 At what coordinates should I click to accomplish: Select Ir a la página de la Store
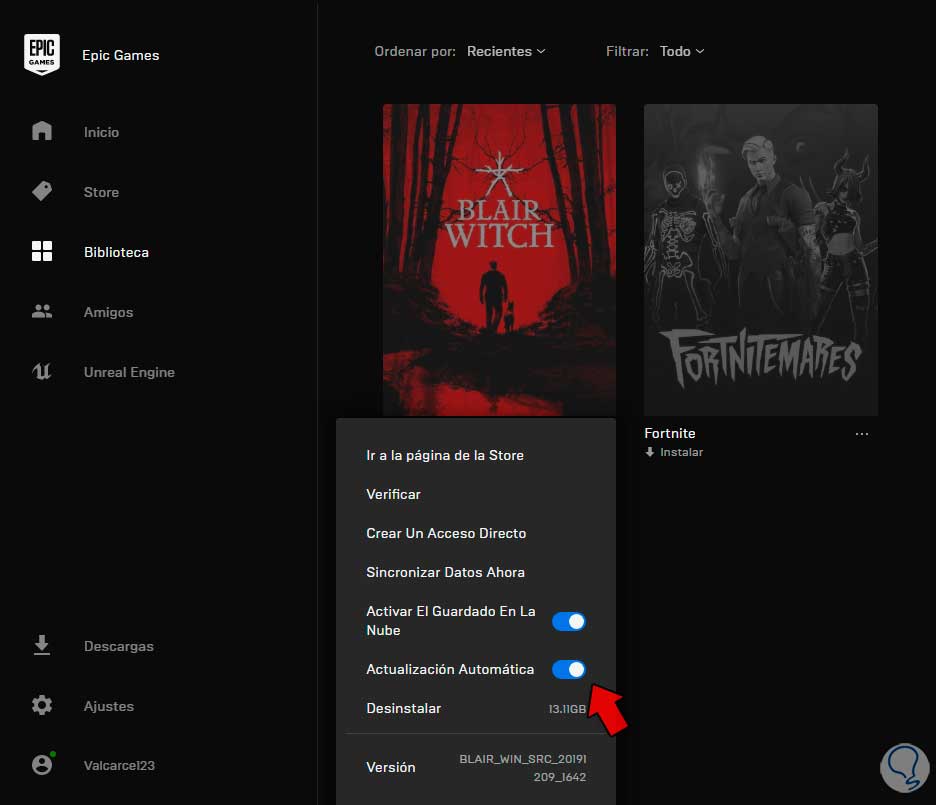point(445,455)
